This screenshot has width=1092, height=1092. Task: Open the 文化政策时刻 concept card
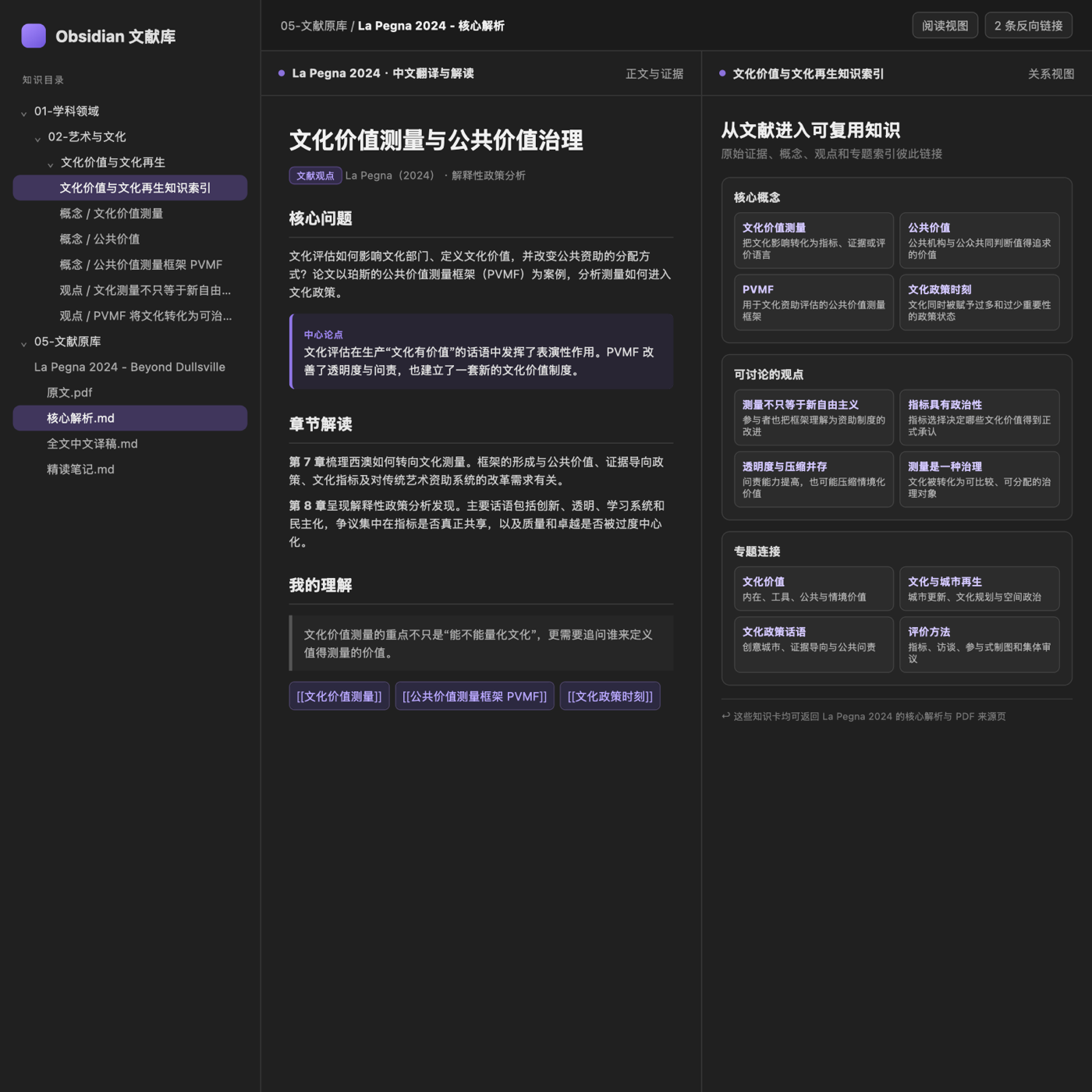click(979, 303)
